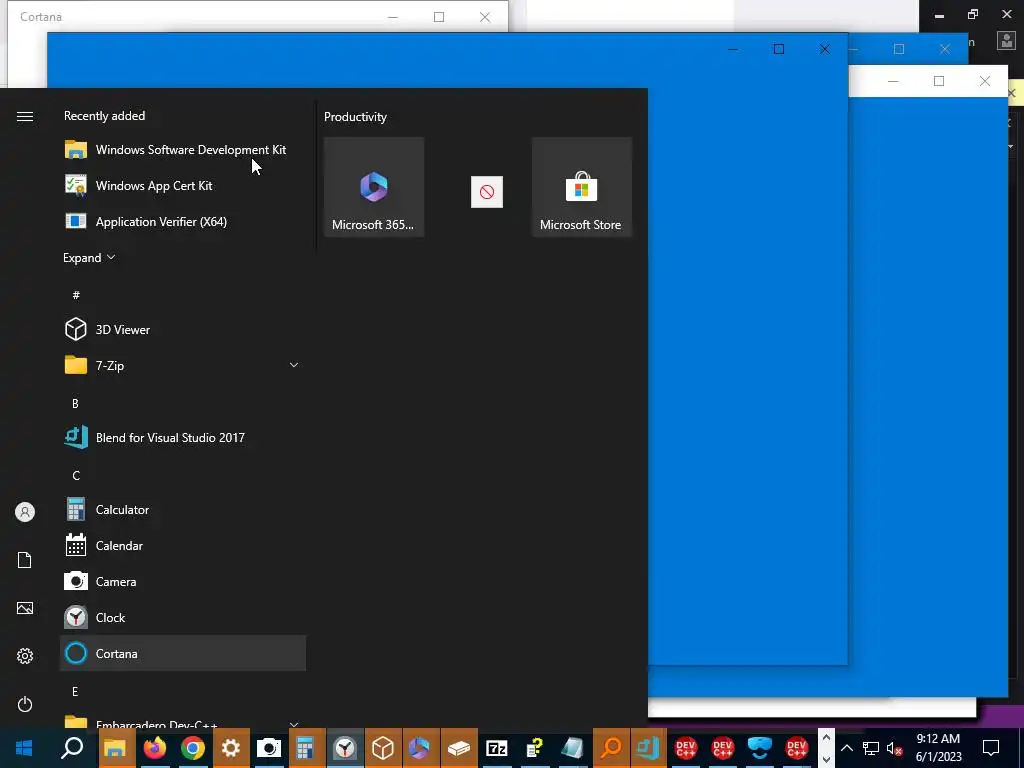Switch to Clock app on the taskbar
The width and height of the screenshot is (1024, 768).
[345, 748]
